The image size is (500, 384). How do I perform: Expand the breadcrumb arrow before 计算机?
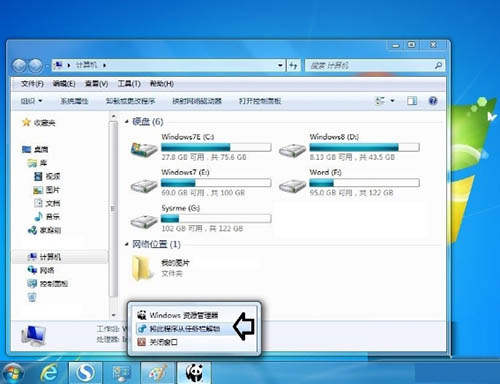tap(69, 65)
